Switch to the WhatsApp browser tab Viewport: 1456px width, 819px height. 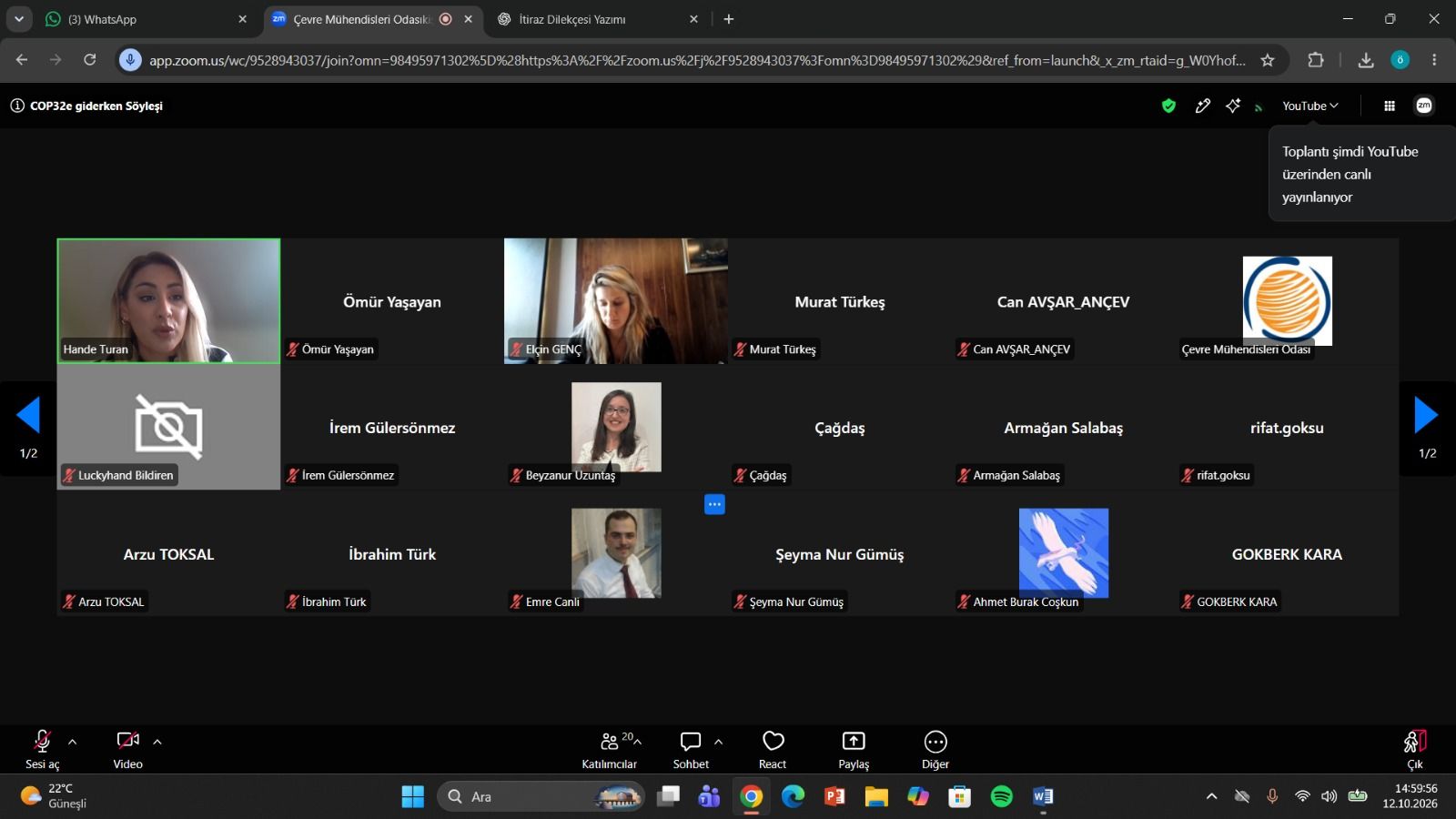[147, 19]
